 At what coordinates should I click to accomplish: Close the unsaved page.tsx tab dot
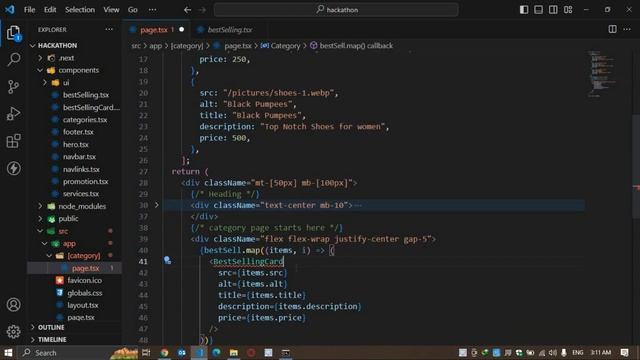[x=182, y=29]
